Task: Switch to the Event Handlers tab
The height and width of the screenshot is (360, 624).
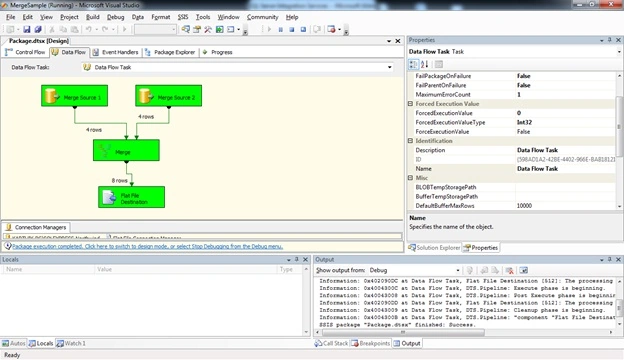Action: (115, 52)
